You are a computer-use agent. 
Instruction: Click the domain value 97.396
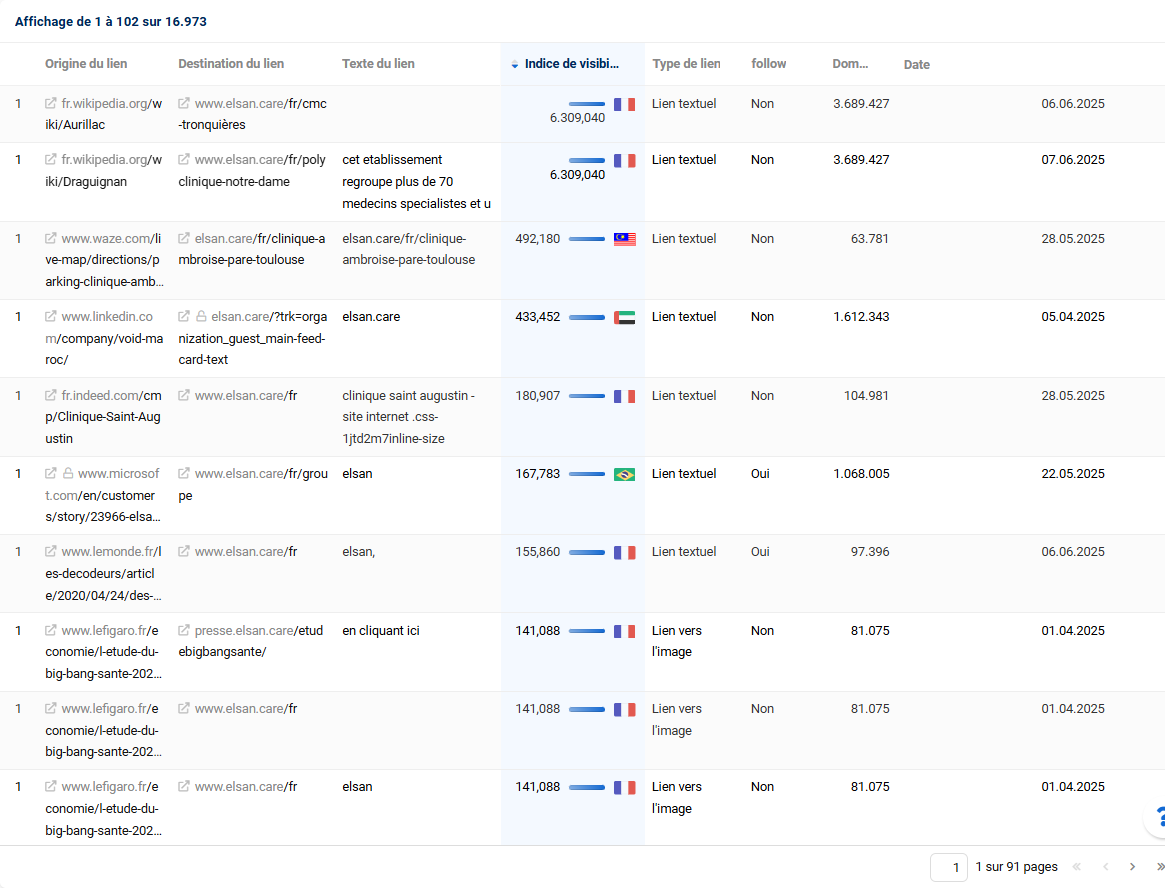click(870, 551)
